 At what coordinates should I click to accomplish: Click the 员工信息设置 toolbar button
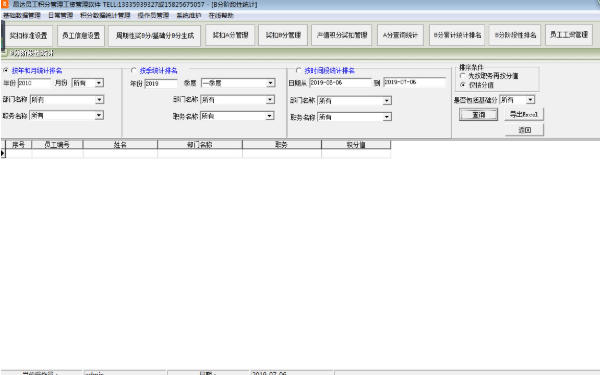pos(81,36)
